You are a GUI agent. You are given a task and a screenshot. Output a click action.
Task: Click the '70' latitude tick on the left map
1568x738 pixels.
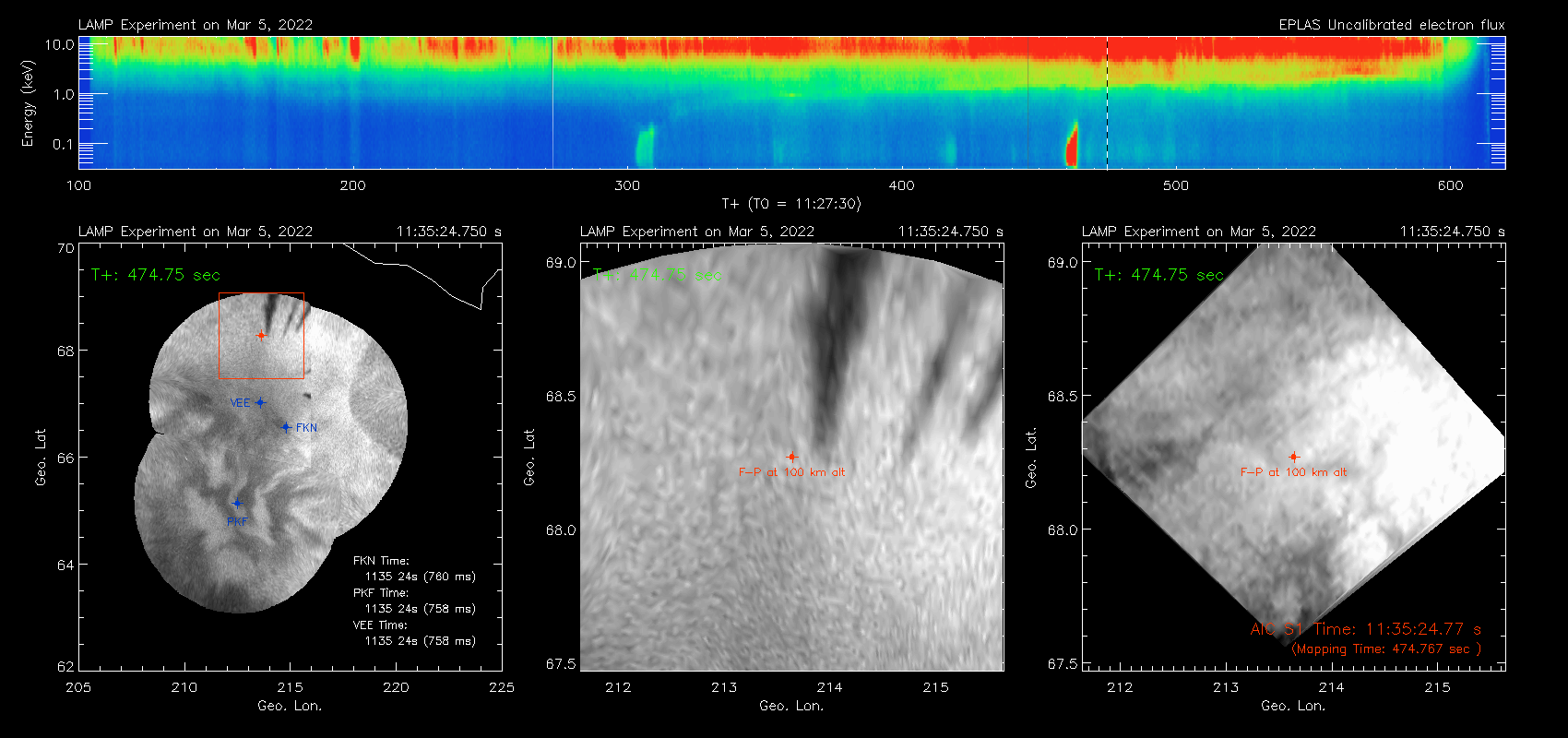pos(65,248)
